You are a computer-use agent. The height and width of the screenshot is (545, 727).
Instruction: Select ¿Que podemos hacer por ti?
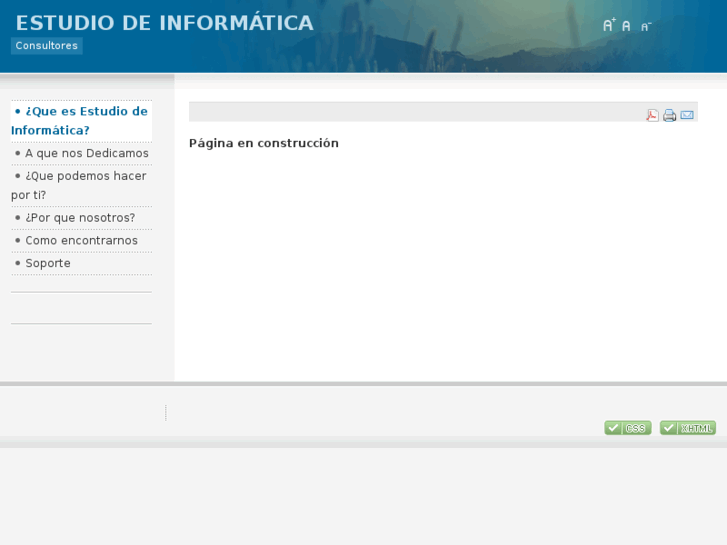point(82,186)
